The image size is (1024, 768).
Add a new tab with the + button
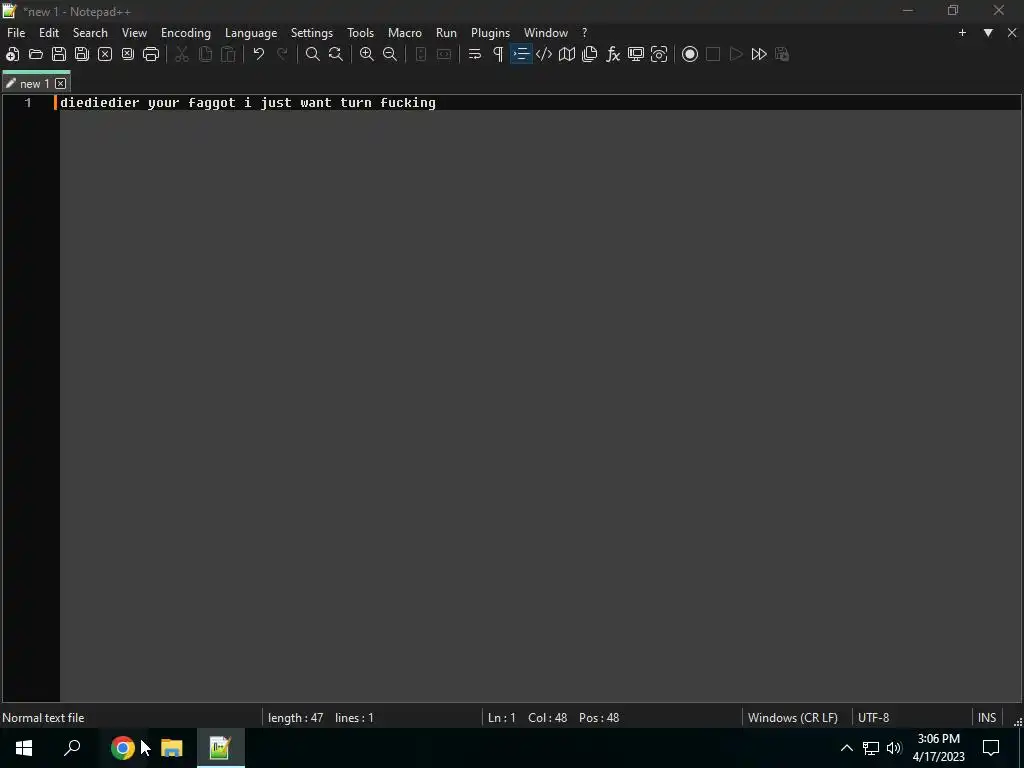(962, 33)
